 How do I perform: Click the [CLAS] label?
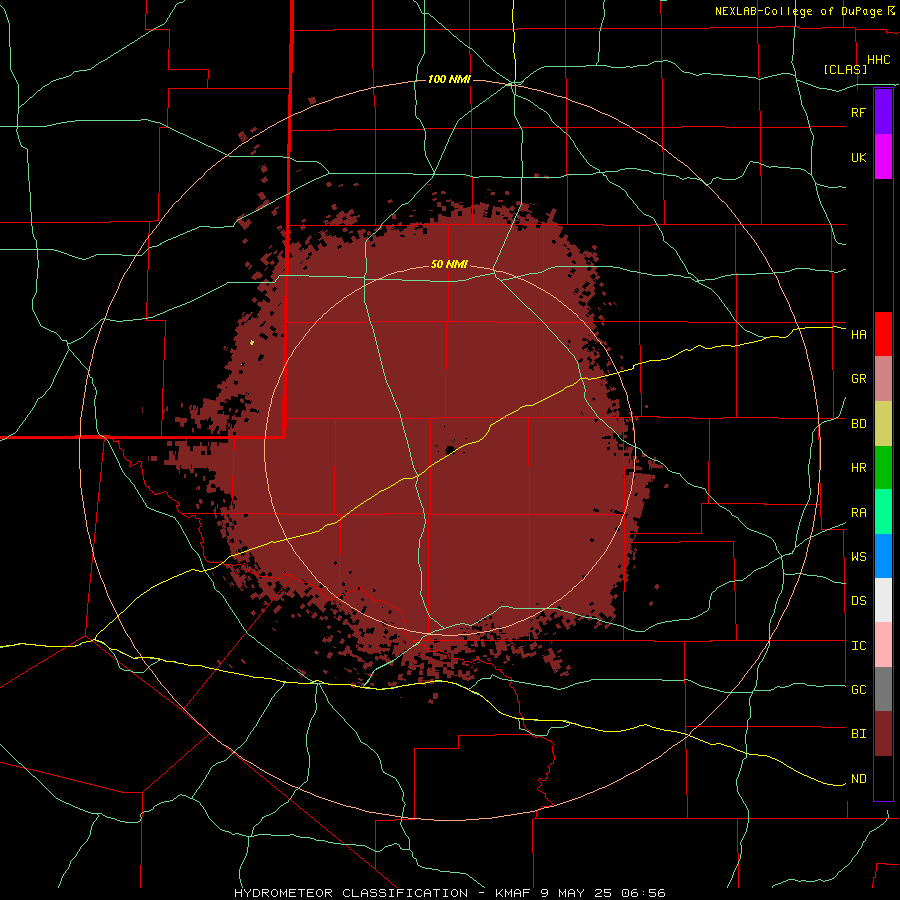tap(845, 69)
